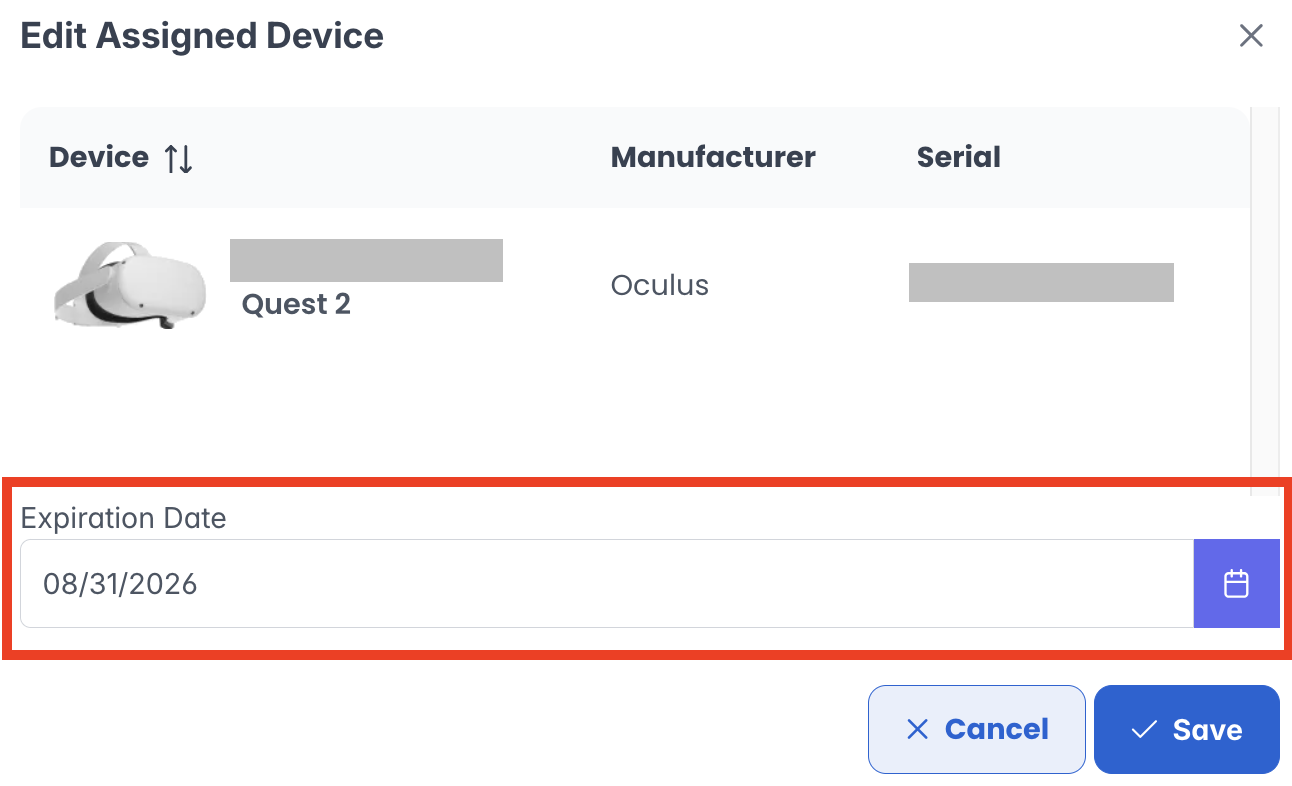Select the Quest 2 device name

(296, 304)
